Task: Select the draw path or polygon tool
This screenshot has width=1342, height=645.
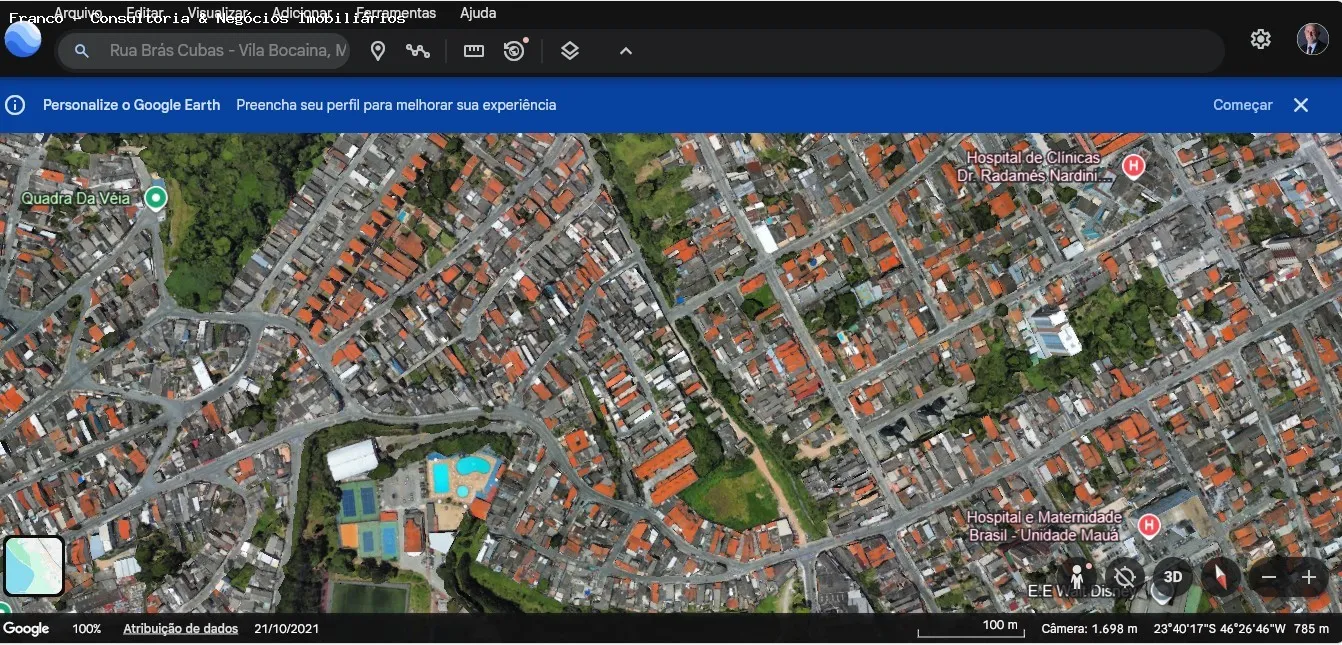Action: (x=418, y=51)
